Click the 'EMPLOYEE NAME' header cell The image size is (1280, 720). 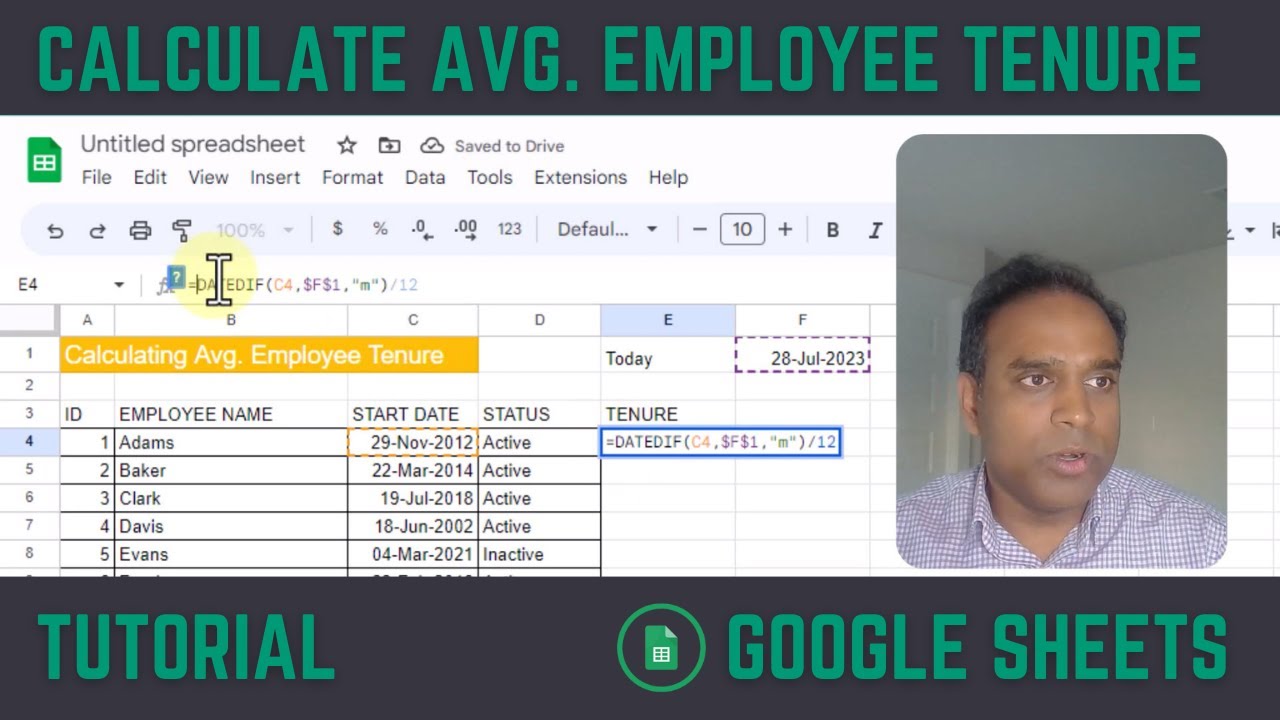pos(231,414)
